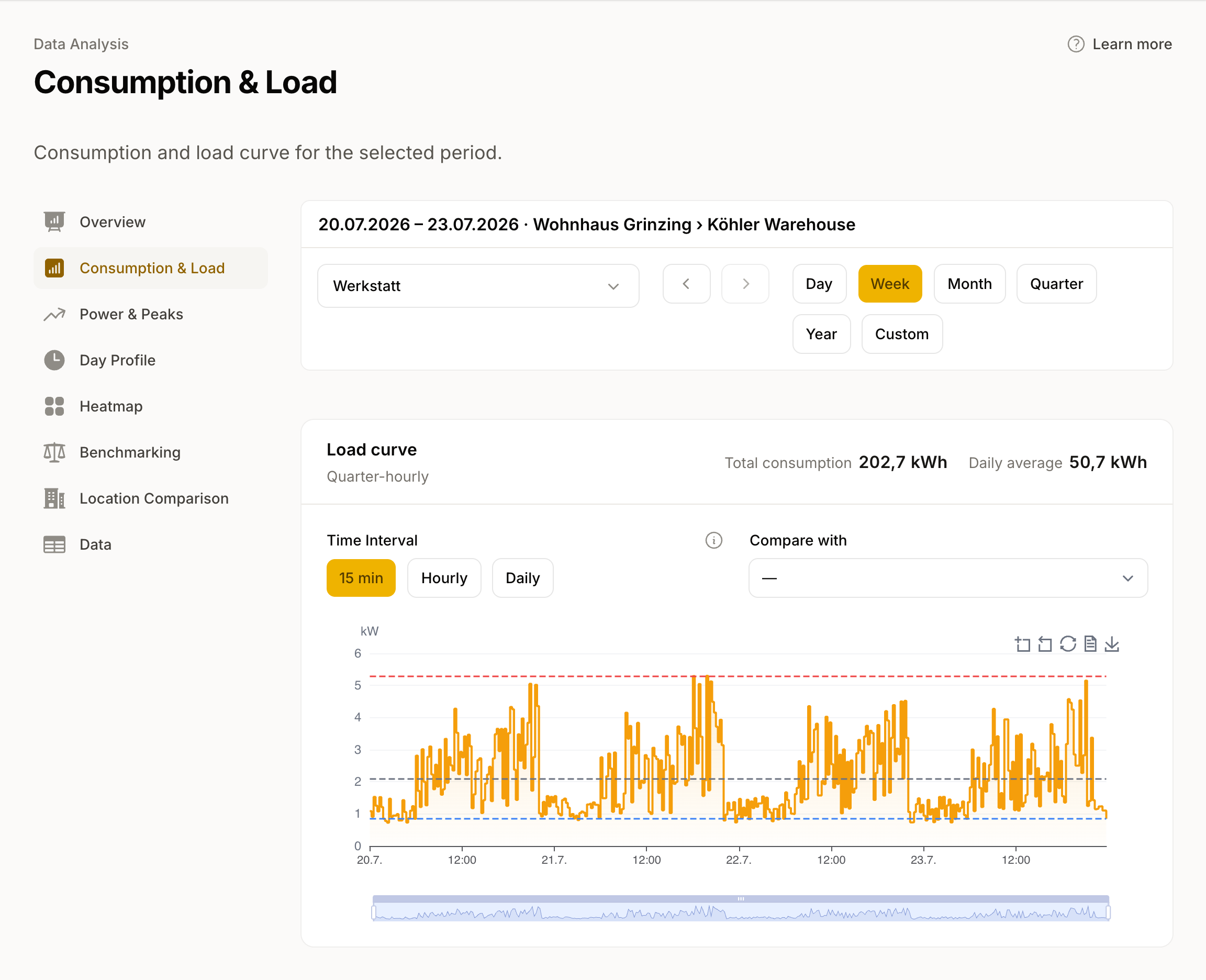Select the Year period
The height and width of the screenshot is (980, 1206).
click(821, 334)
